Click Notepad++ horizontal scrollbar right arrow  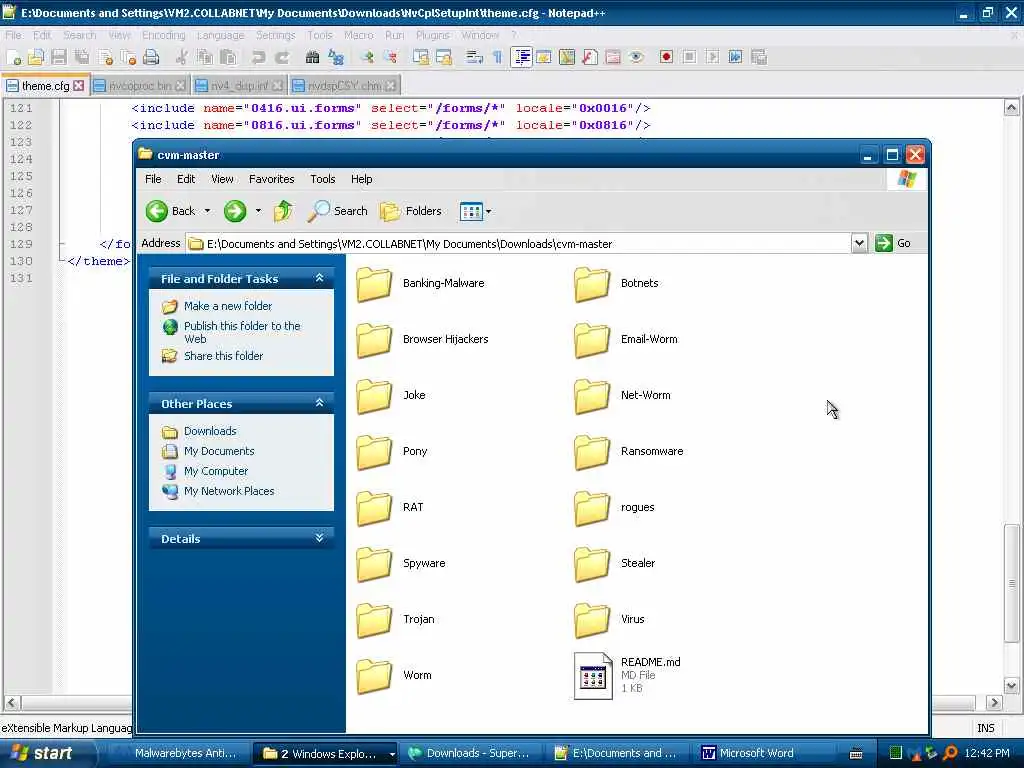pos(994,703)
